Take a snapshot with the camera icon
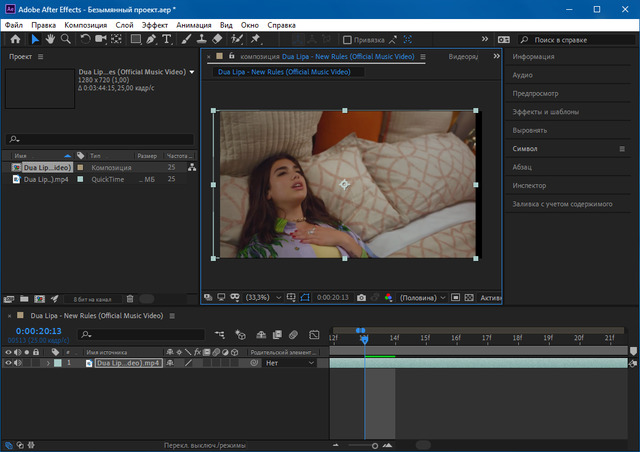640x452 pixels. pyautogui.click(x=361, y=297)
